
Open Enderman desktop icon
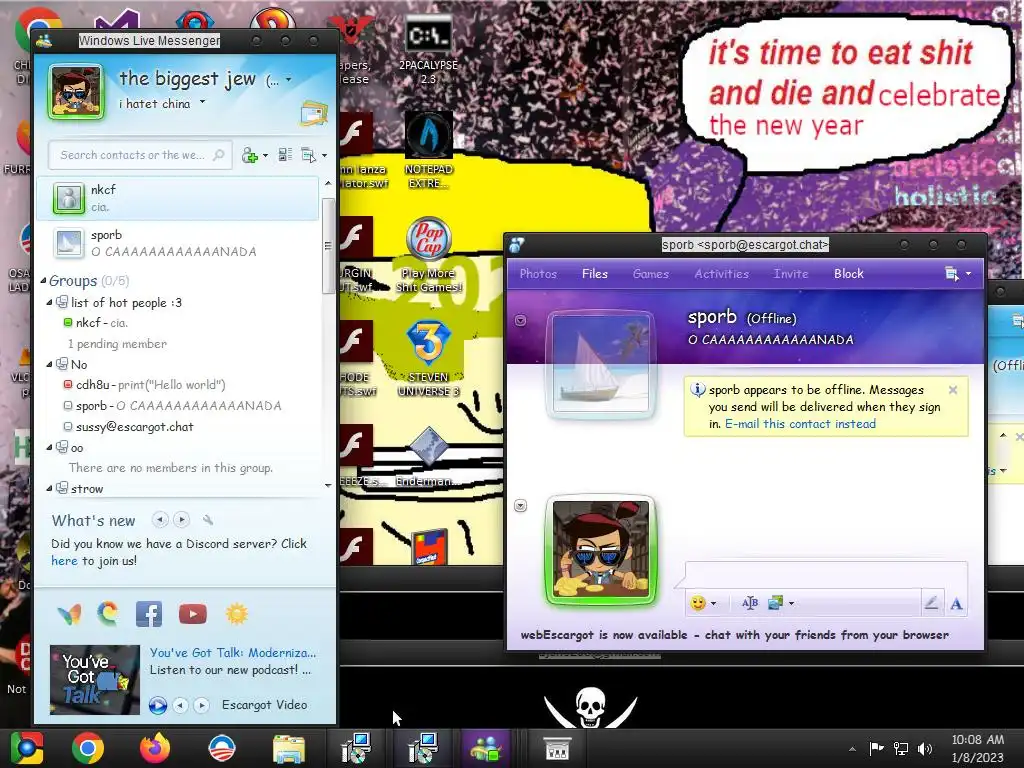(428, 457)
